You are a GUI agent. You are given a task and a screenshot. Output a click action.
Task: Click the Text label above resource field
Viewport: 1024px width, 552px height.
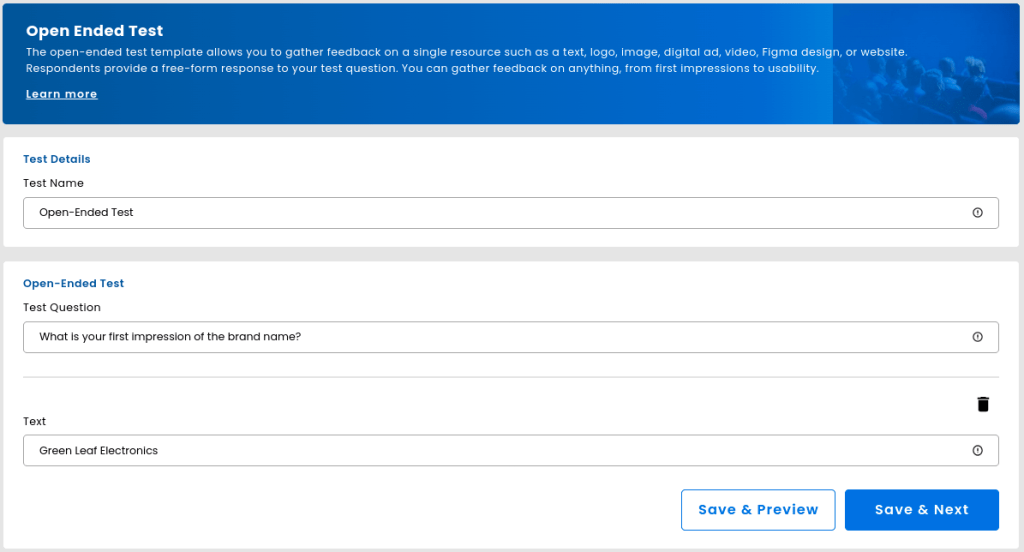pos(35,421)
